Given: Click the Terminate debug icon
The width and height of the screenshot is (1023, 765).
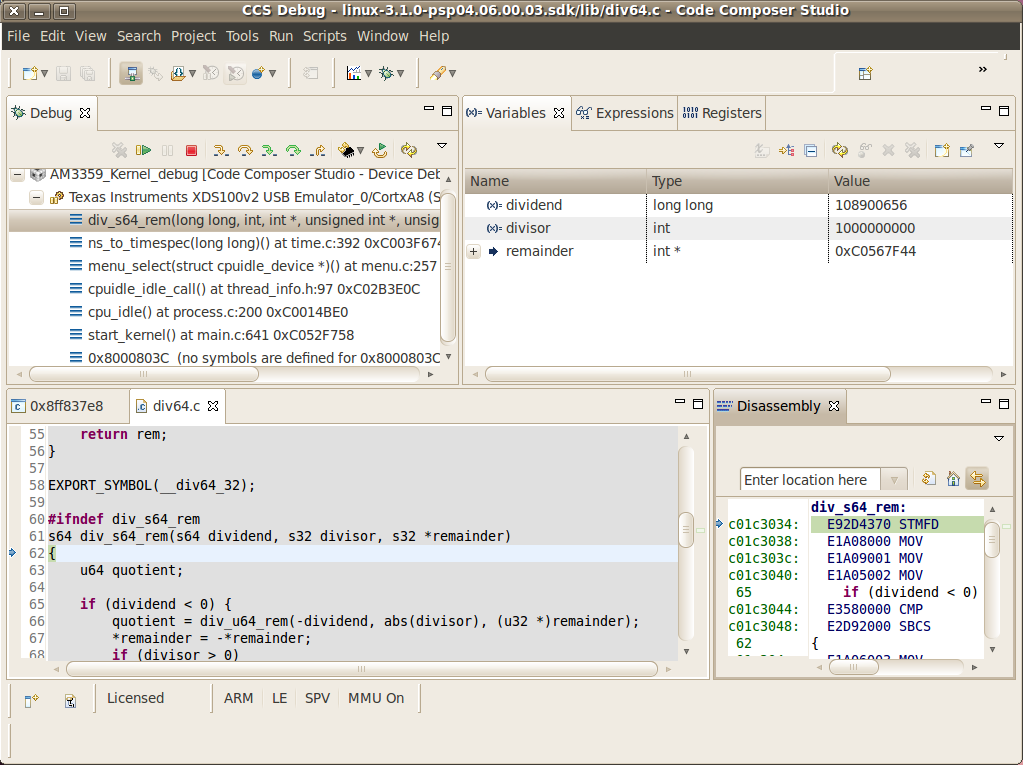Looking at the screenshot, I should coord(192,150).
